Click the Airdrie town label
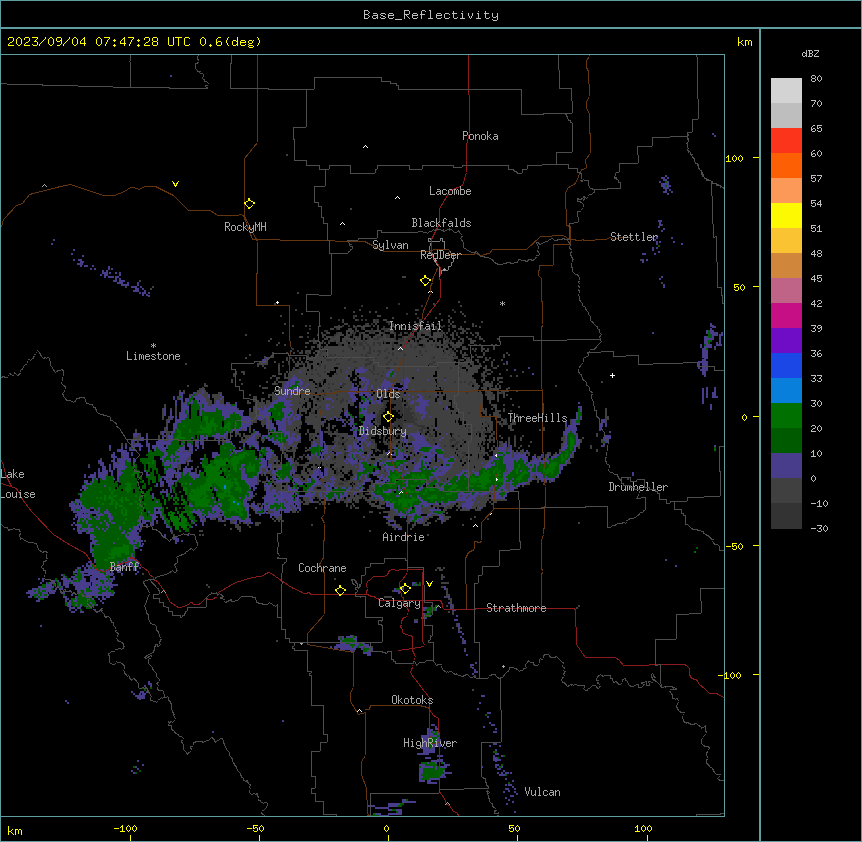This screenshot has width=862, height=842. point(404,537)
